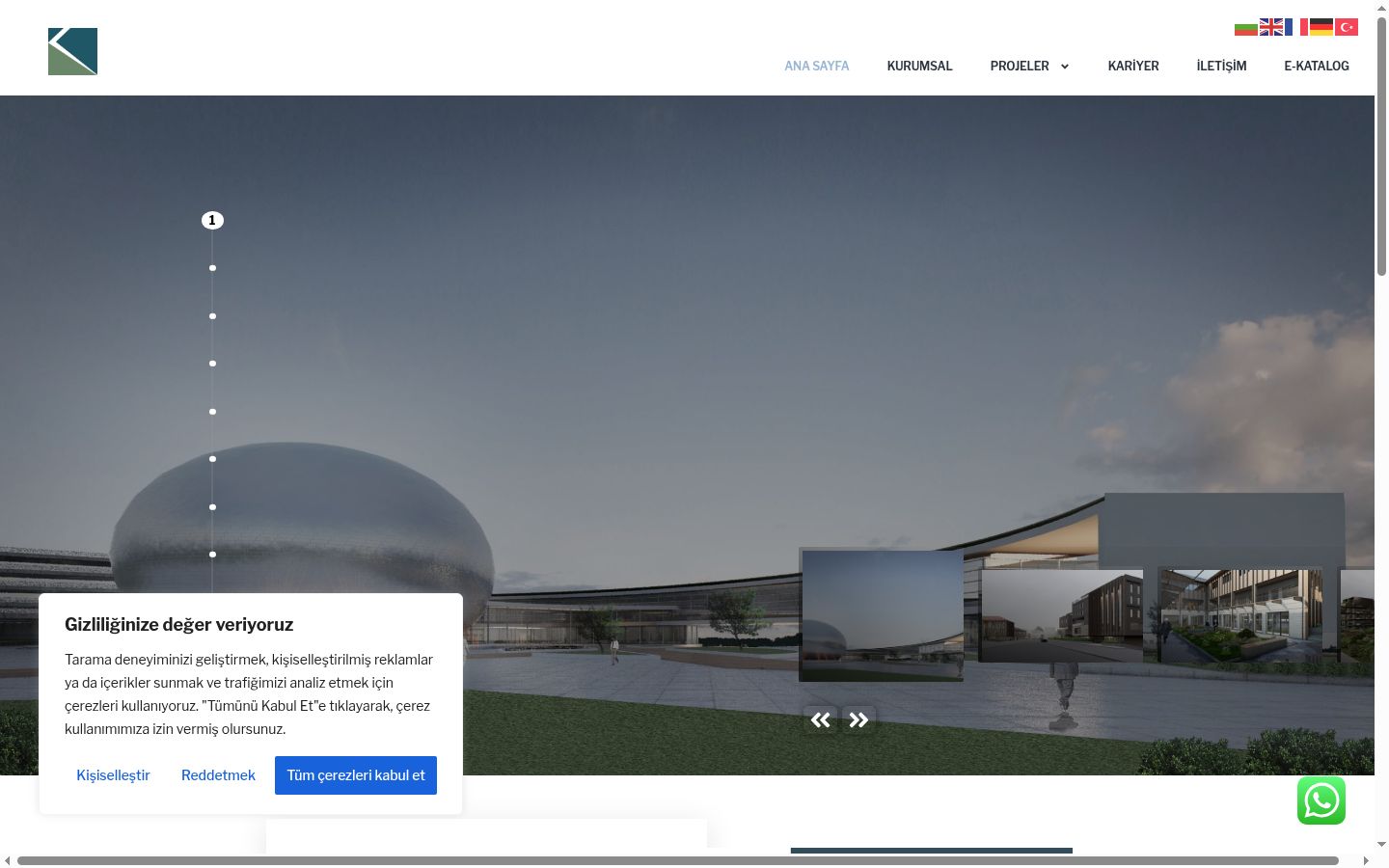Viewport: 1389px width, 868px height.
Task: Open the E-KATALOG menu link
Action: (1317, 66)
